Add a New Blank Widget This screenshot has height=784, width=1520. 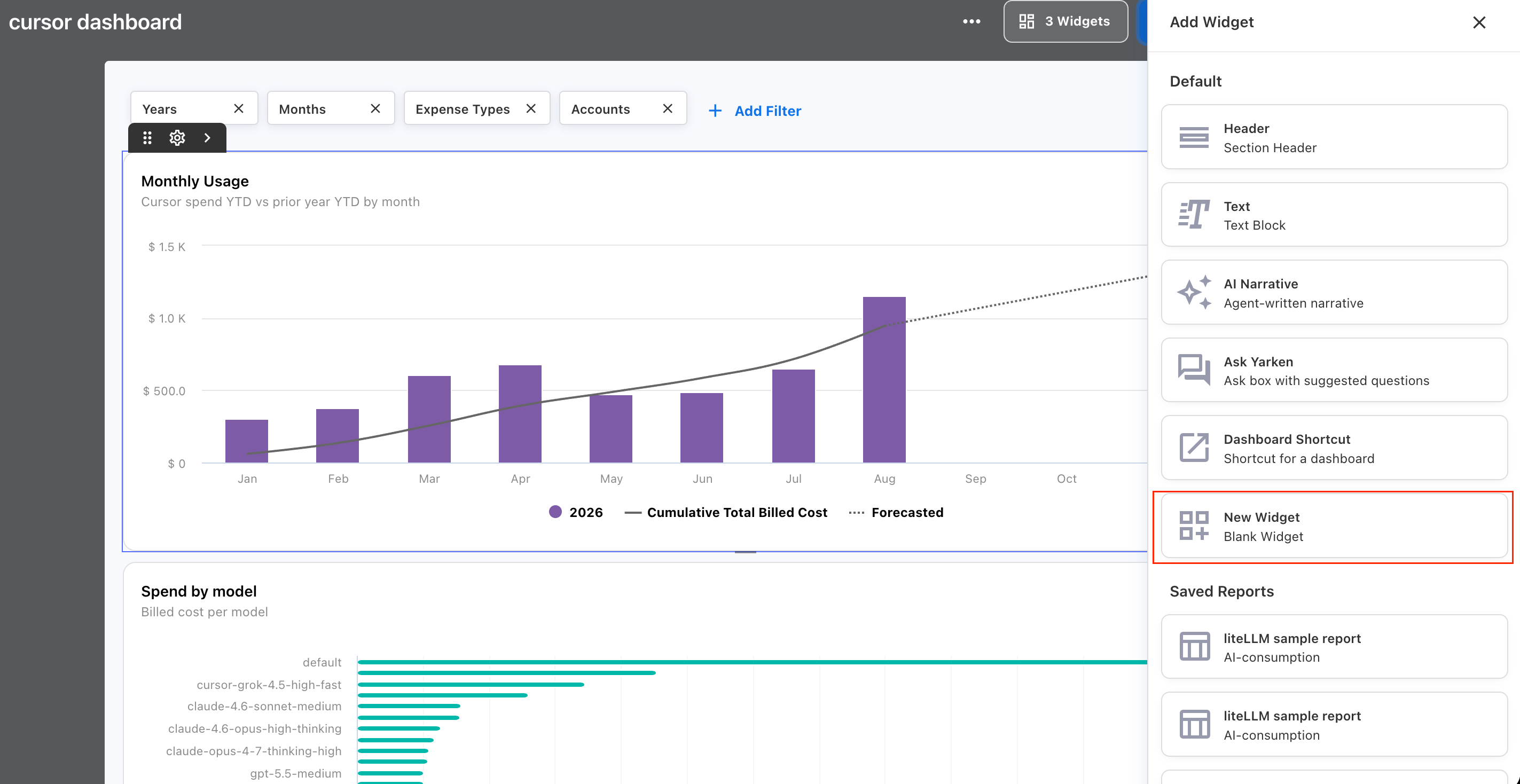[x=1334, y=526]
